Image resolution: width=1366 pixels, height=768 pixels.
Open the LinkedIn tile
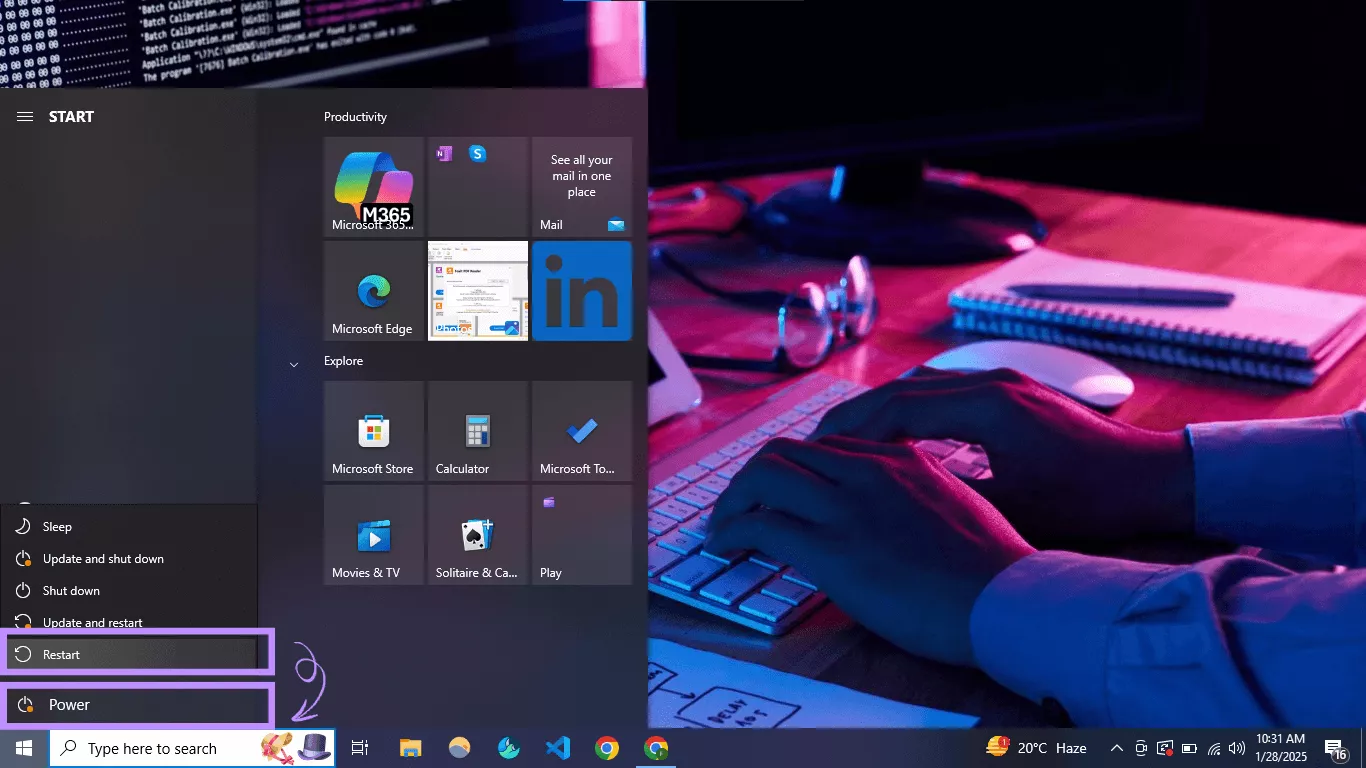tap(581, 290)
